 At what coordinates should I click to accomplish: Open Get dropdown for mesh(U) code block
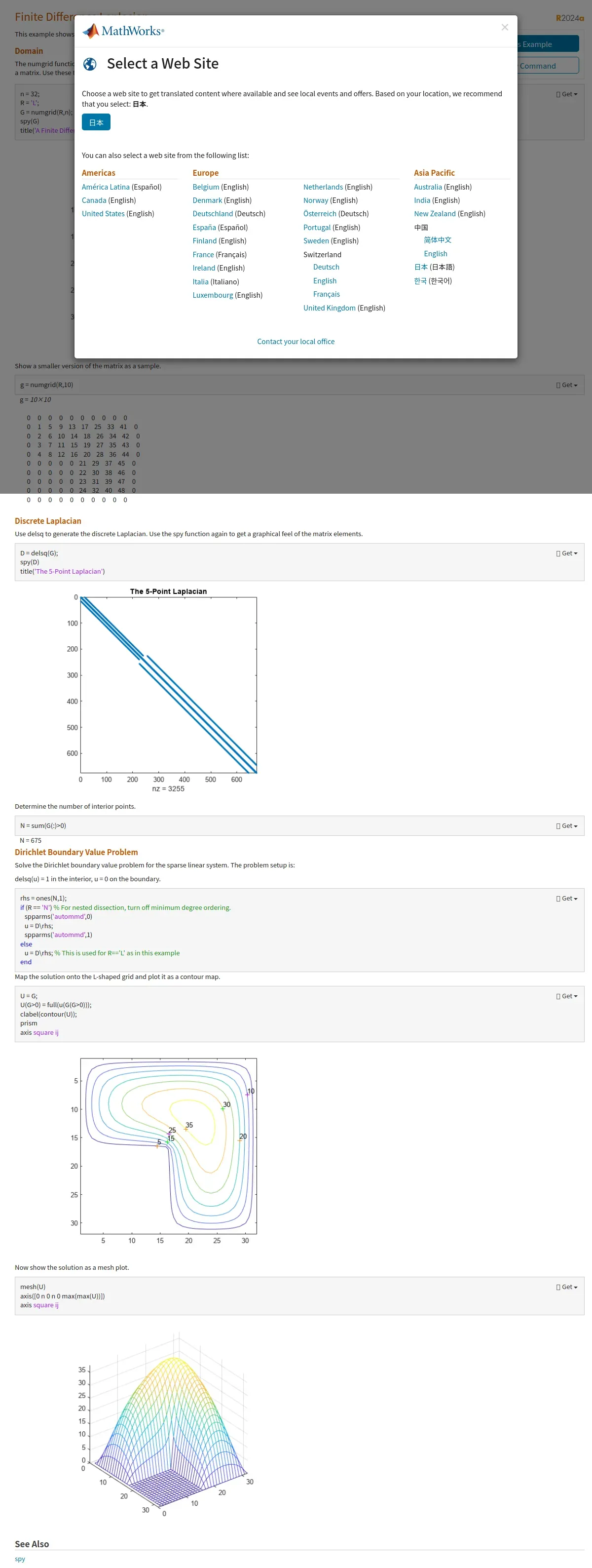[567, 1287]
